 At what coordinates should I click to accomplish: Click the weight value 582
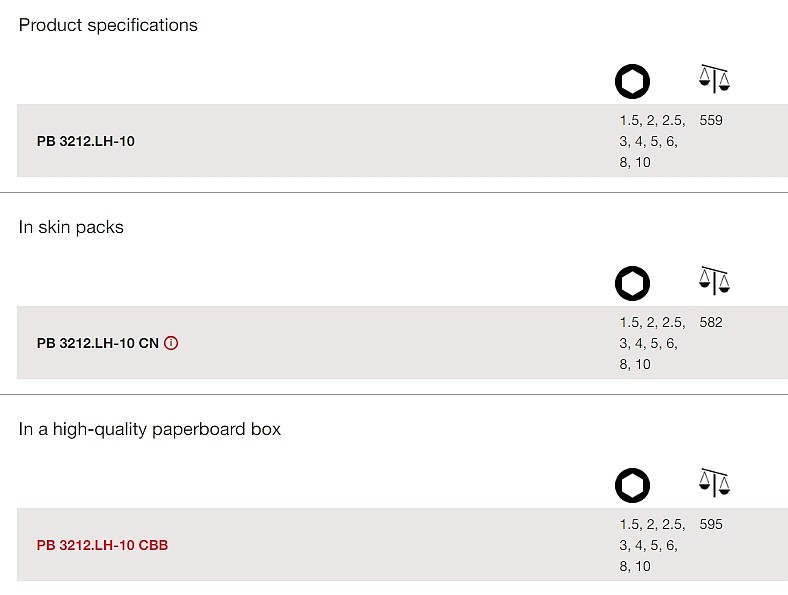click(x=711, y=322)
